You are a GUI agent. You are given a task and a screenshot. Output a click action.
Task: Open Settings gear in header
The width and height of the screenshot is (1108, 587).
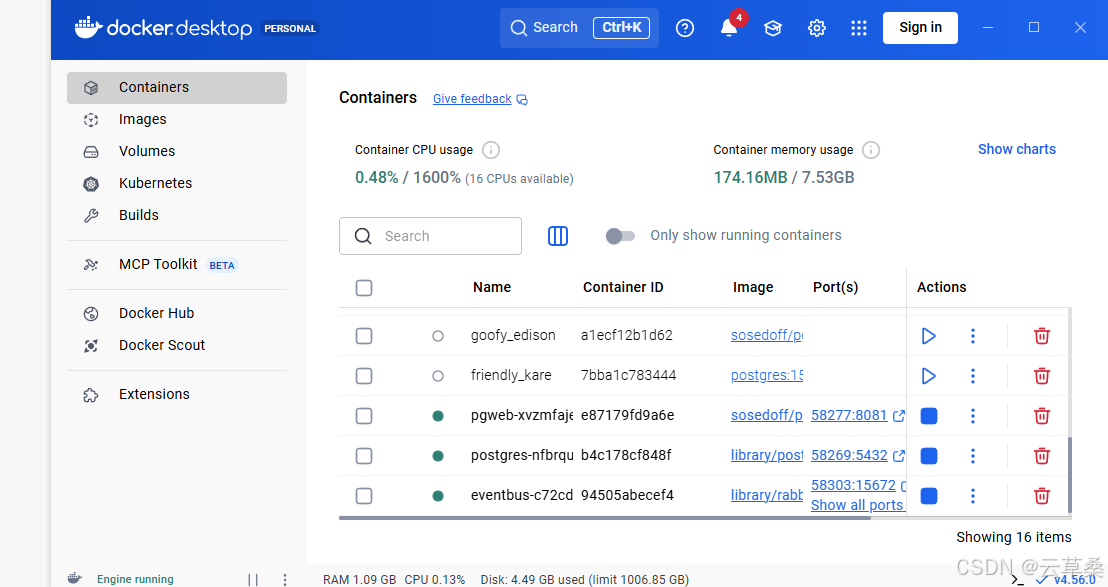click(x=817, y=28)
